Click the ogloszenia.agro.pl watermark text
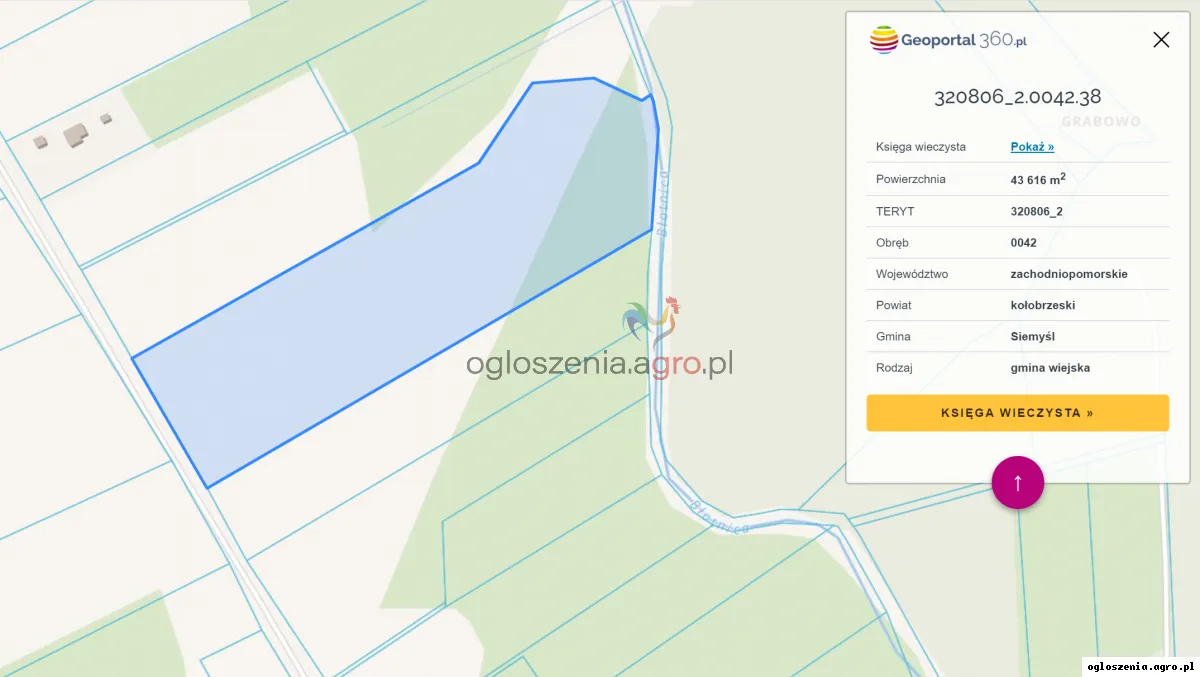 pos(599,363)
